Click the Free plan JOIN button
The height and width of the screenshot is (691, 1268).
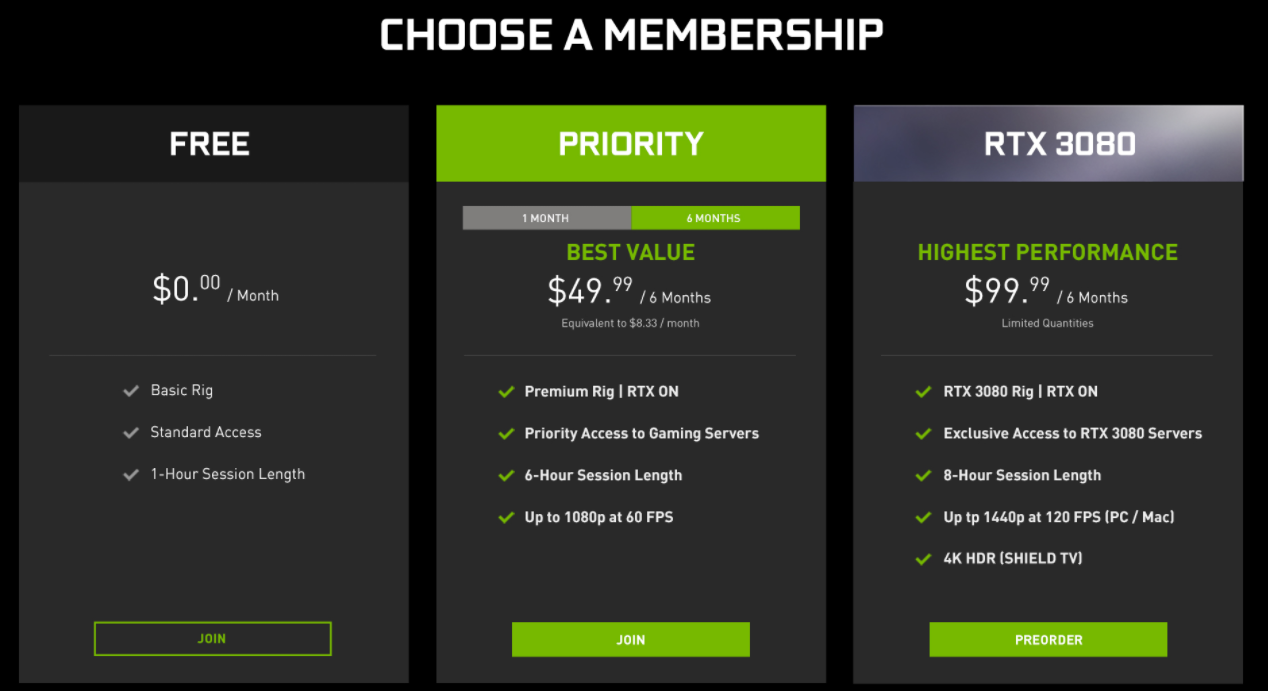[212, 638]
